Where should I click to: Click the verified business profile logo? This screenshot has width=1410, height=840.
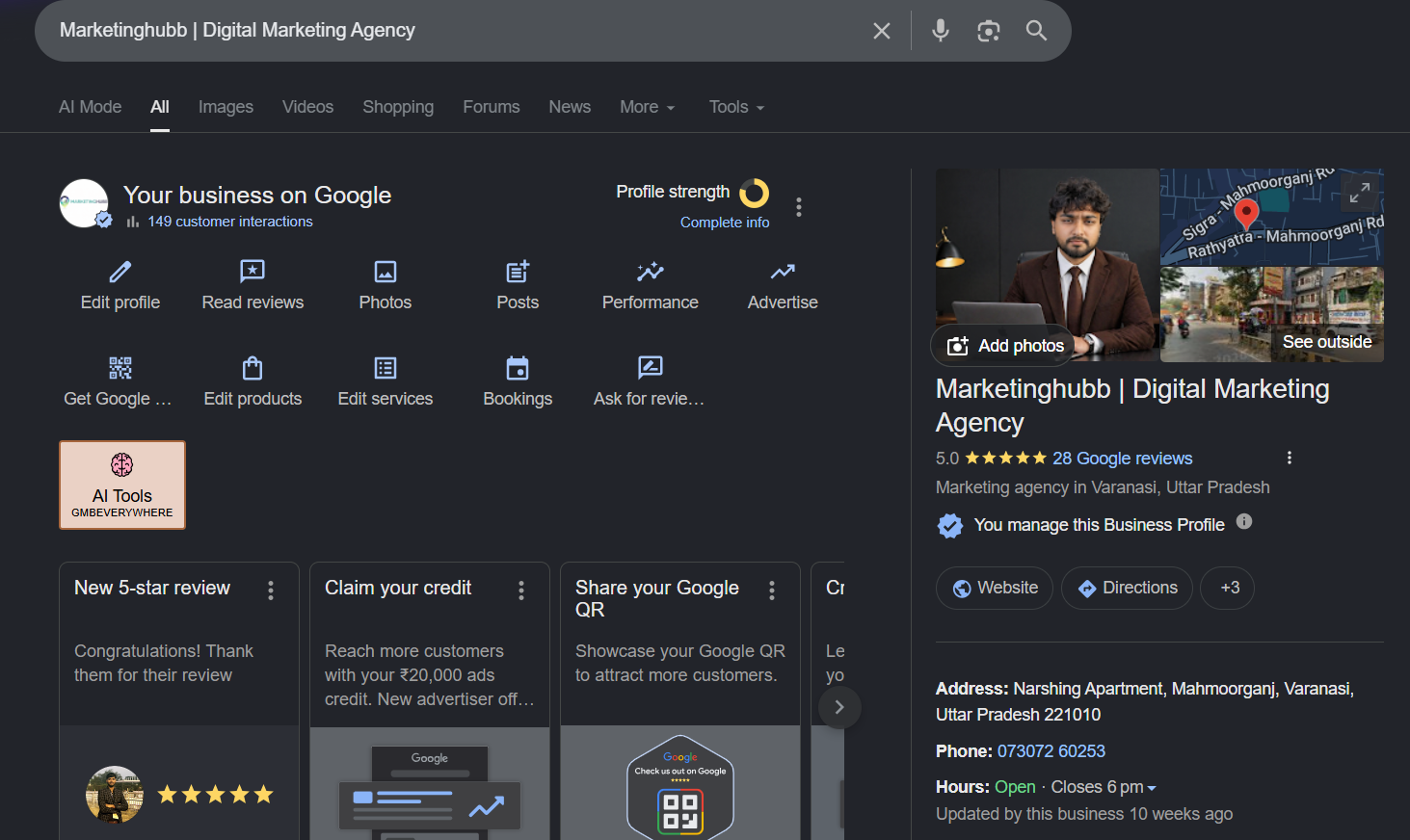(85, 203)
